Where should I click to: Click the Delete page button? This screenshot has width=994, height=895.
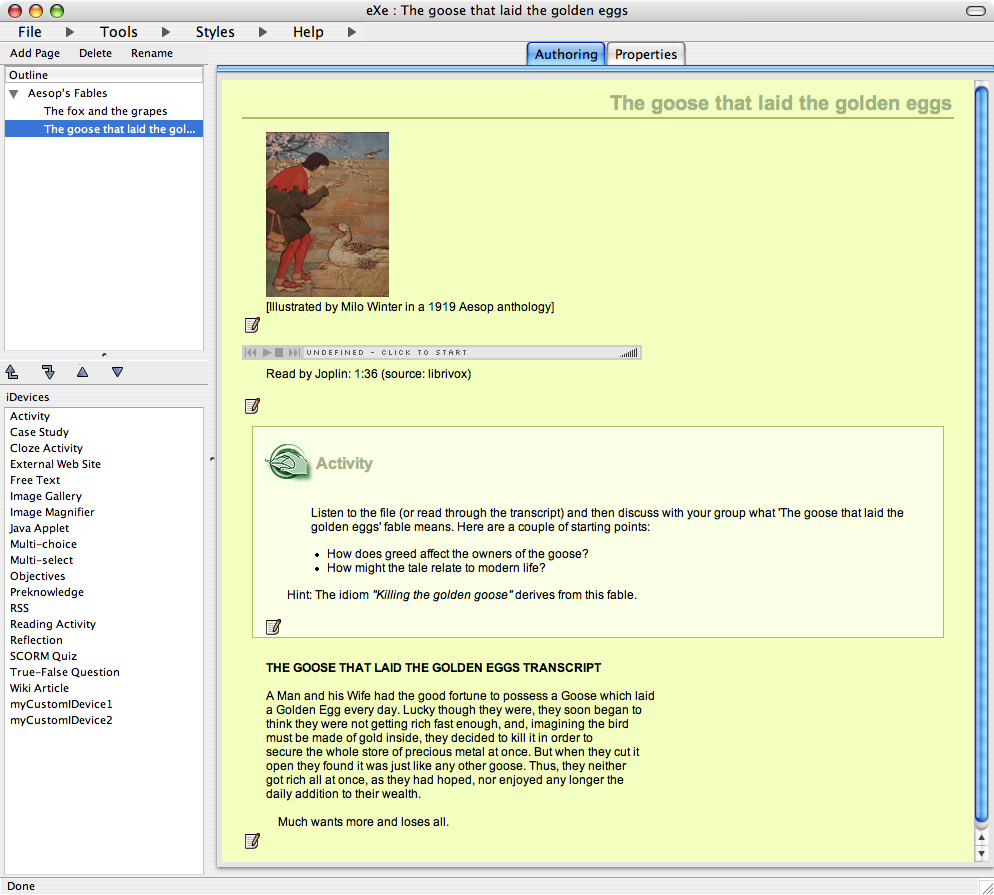pos(95,53)
